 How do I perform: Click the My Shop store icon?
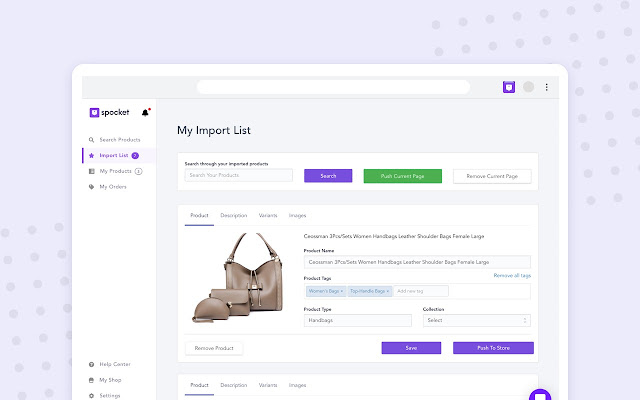coord(91,380)
